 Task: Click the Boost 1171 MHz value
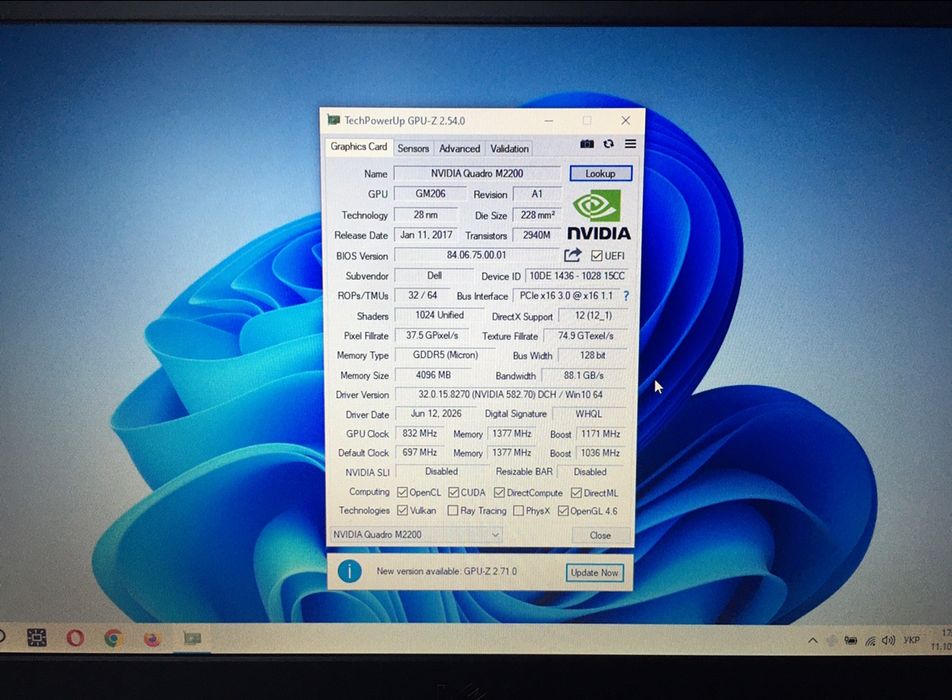coord(600,433)
